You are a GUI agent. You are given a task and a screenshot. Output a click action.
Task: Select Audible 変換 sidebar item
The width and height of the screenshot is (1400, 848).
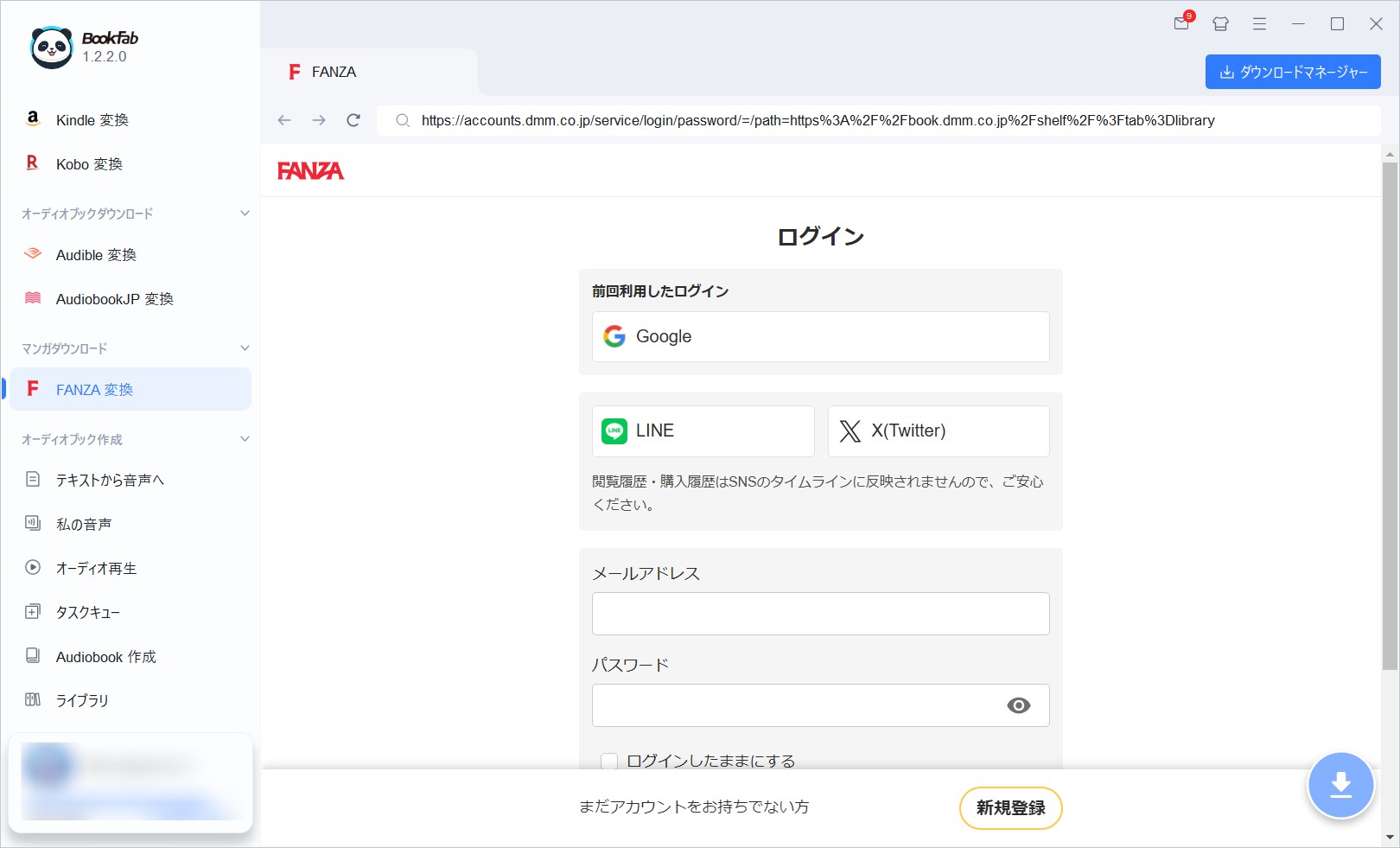pyautogui.click(x=96, y=255)
